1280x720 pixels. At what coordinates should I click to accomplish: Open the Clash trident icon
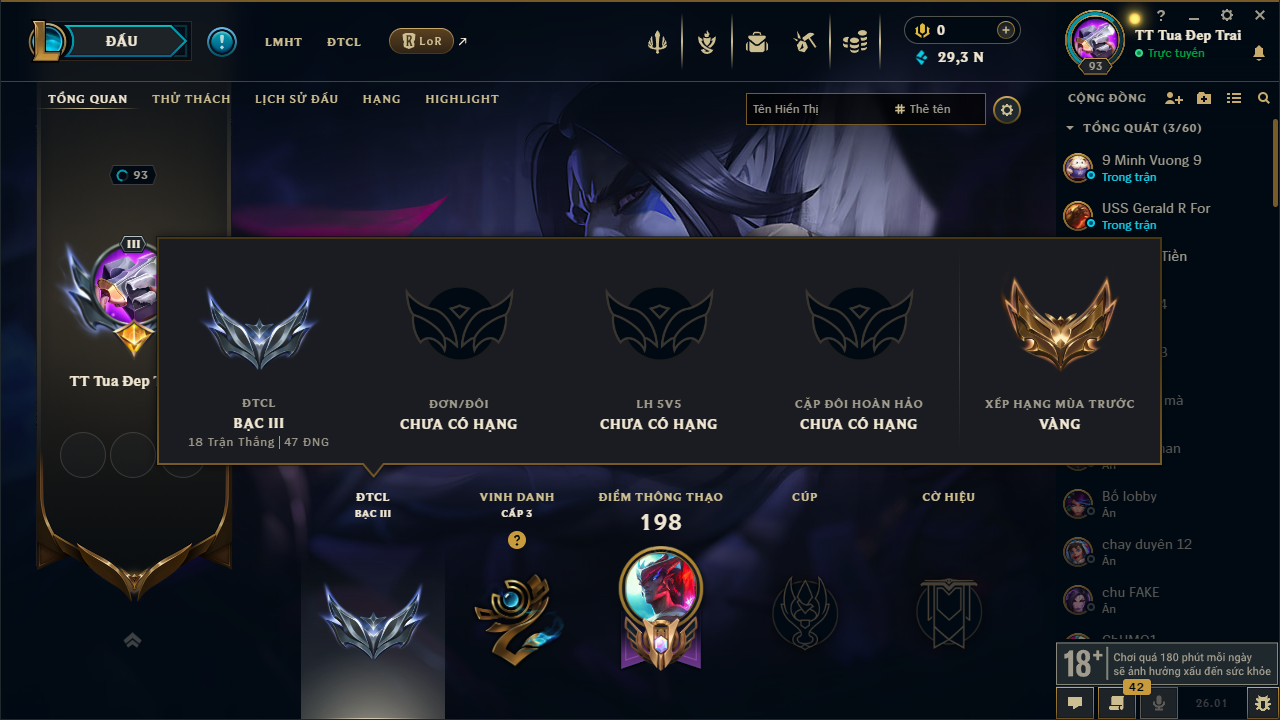point(657,42)
